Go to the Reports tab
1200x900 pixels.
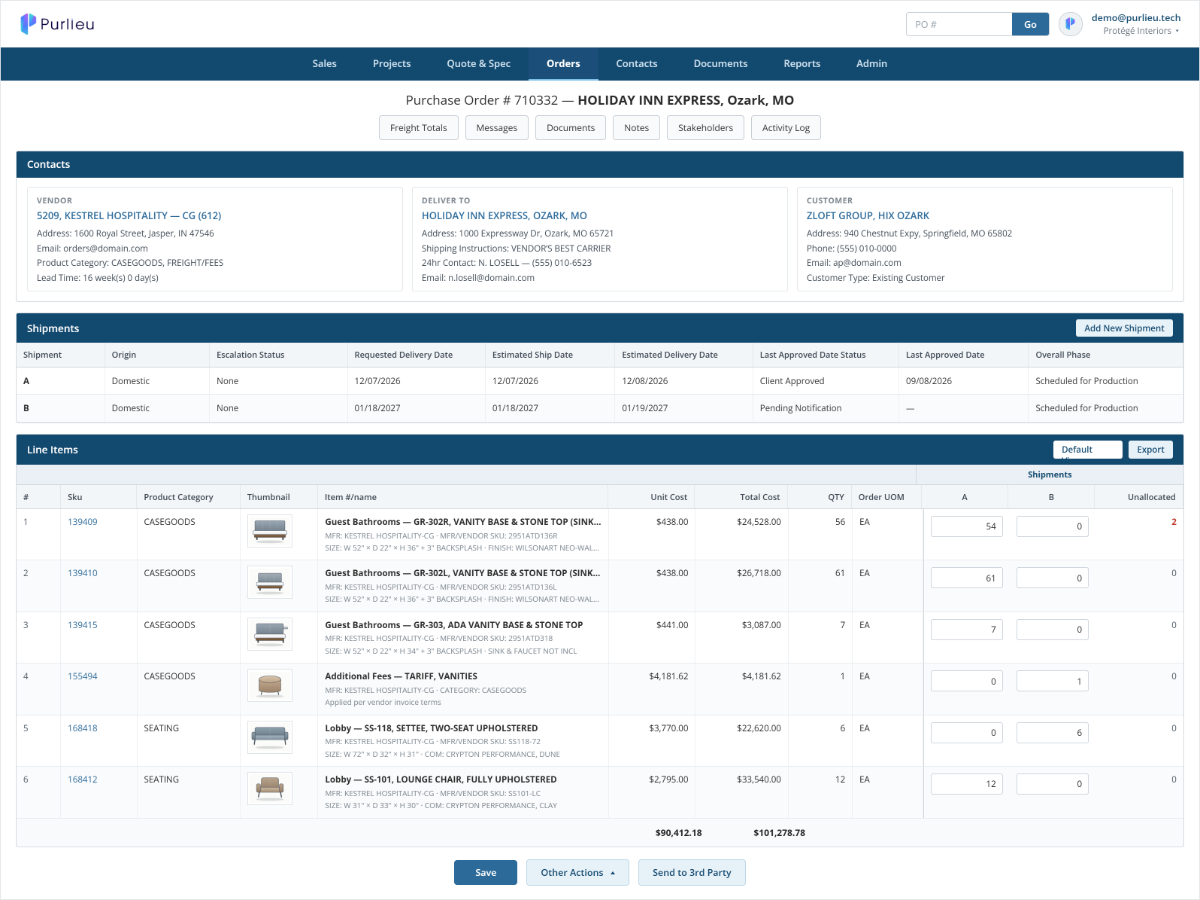pyautogui.click(x=802, y=64)
